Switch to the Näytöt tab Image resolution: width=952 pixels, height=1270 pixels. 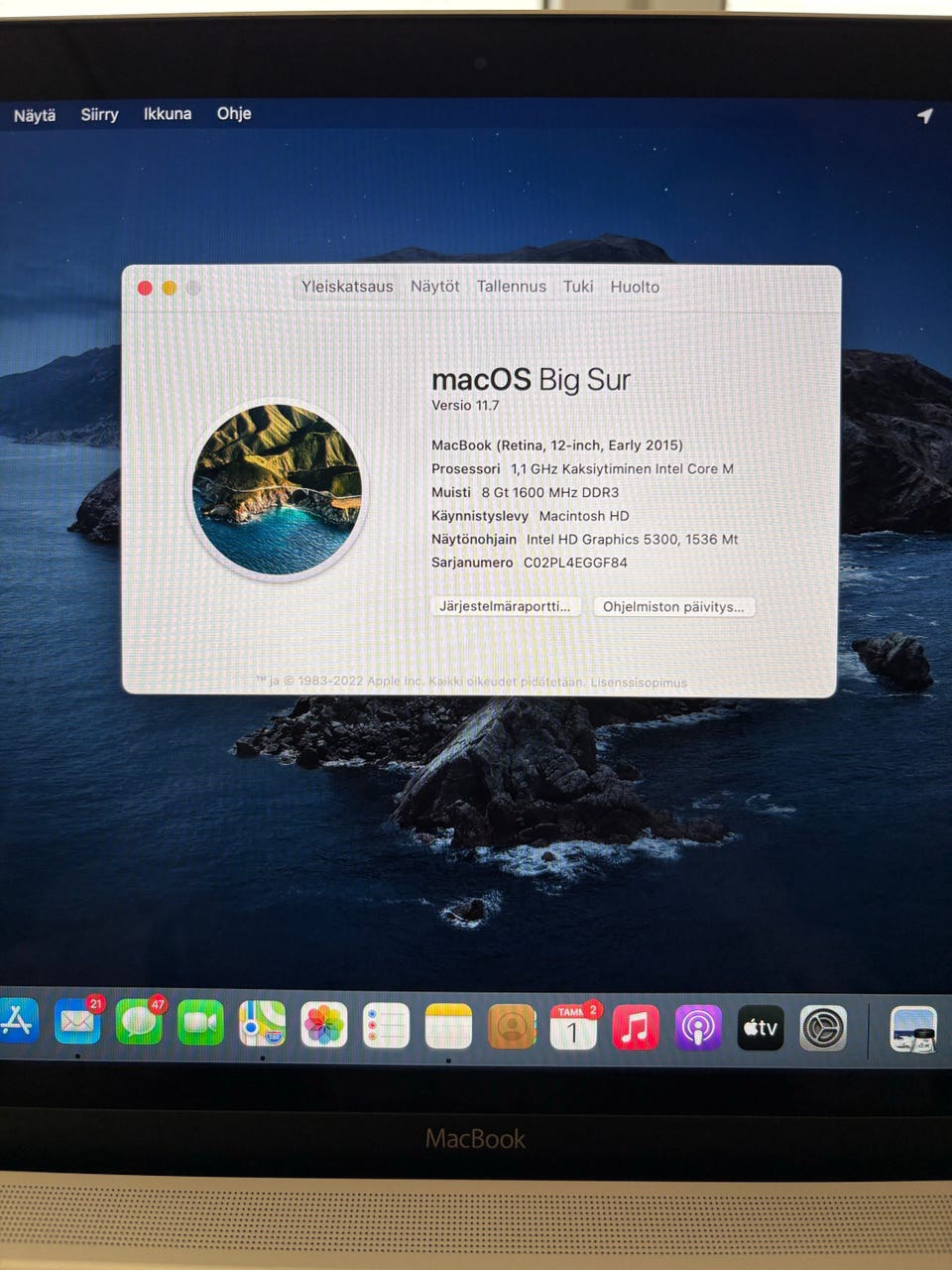coord(435,287)
